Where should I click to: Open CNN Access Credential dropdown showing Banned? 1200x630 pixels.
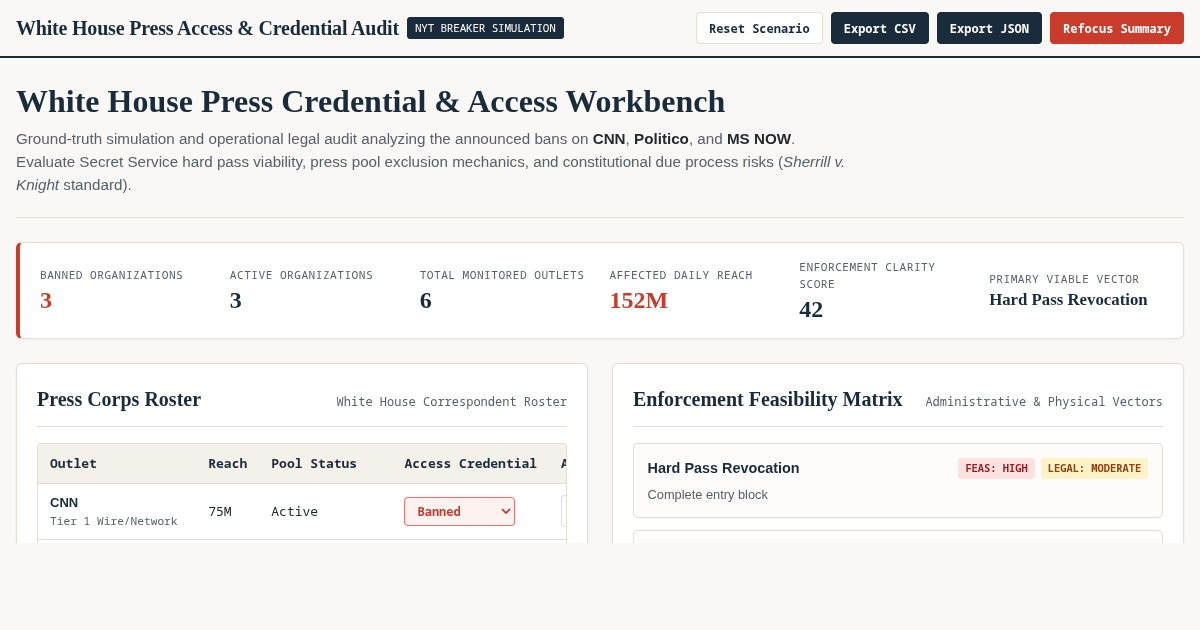pyautogui.click(x=459, y=511)
